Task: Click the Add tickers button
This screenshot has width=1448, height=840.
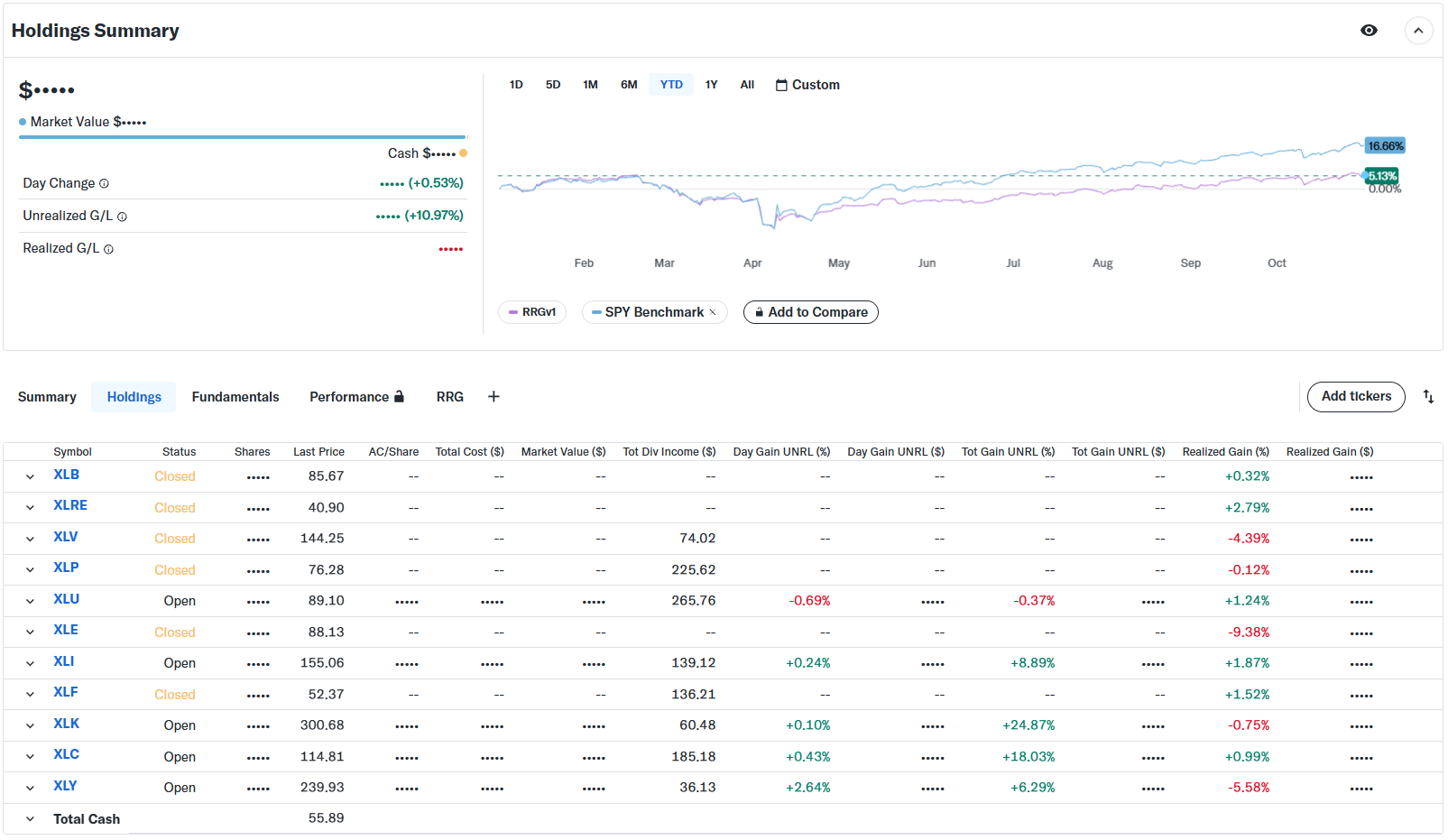Action: click(x=1355, y=397)
